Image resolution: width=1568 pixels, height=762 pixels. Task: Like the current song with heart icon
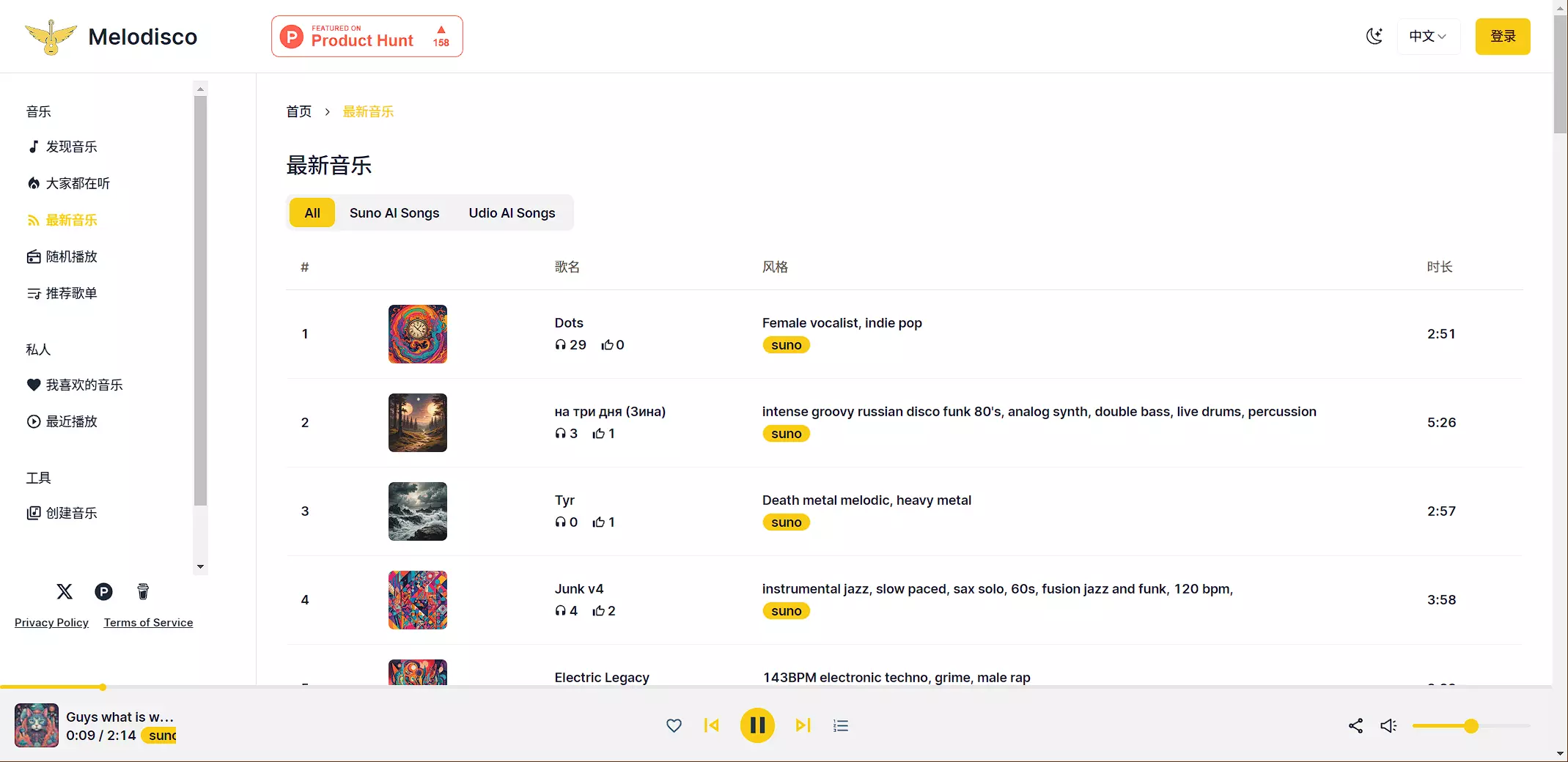[674, 725]
